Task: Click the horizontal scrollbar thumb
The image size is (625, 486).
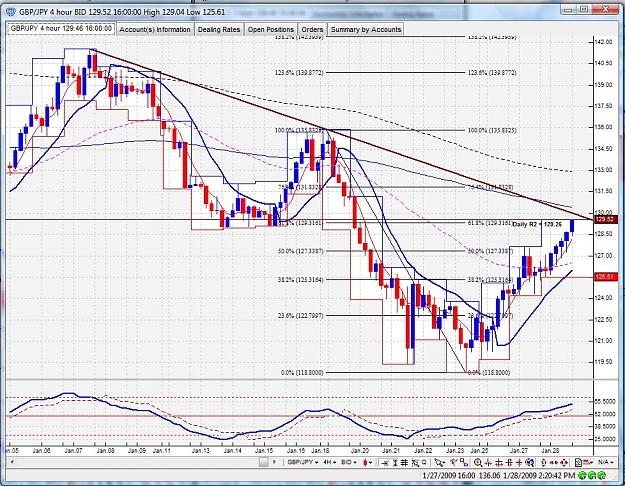Action: (263, 462)
